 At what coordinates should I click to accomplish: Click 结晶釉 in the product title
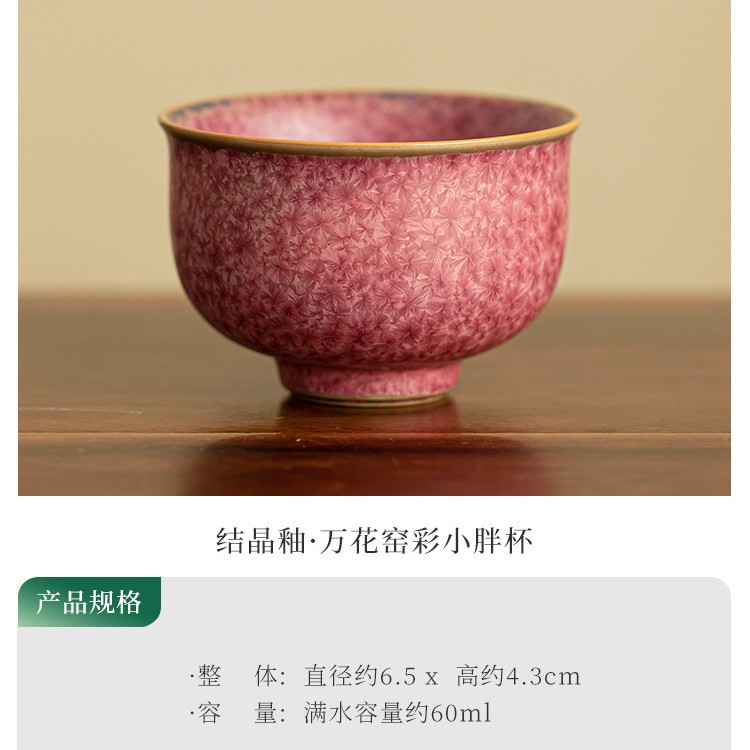[x=261, y=541]
